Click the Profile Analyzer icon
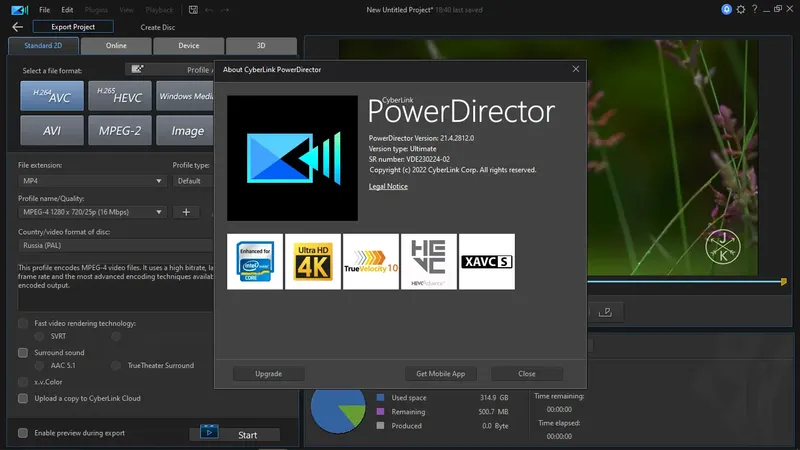Viewport: 800px width, 450px height. point(137,69)
